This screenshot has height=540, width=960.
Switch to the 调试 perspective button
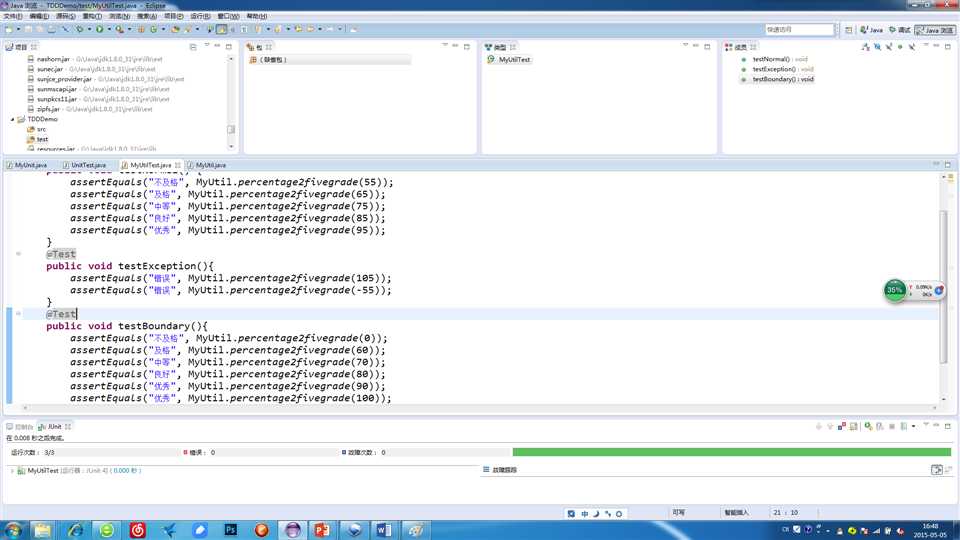point(899,29)
